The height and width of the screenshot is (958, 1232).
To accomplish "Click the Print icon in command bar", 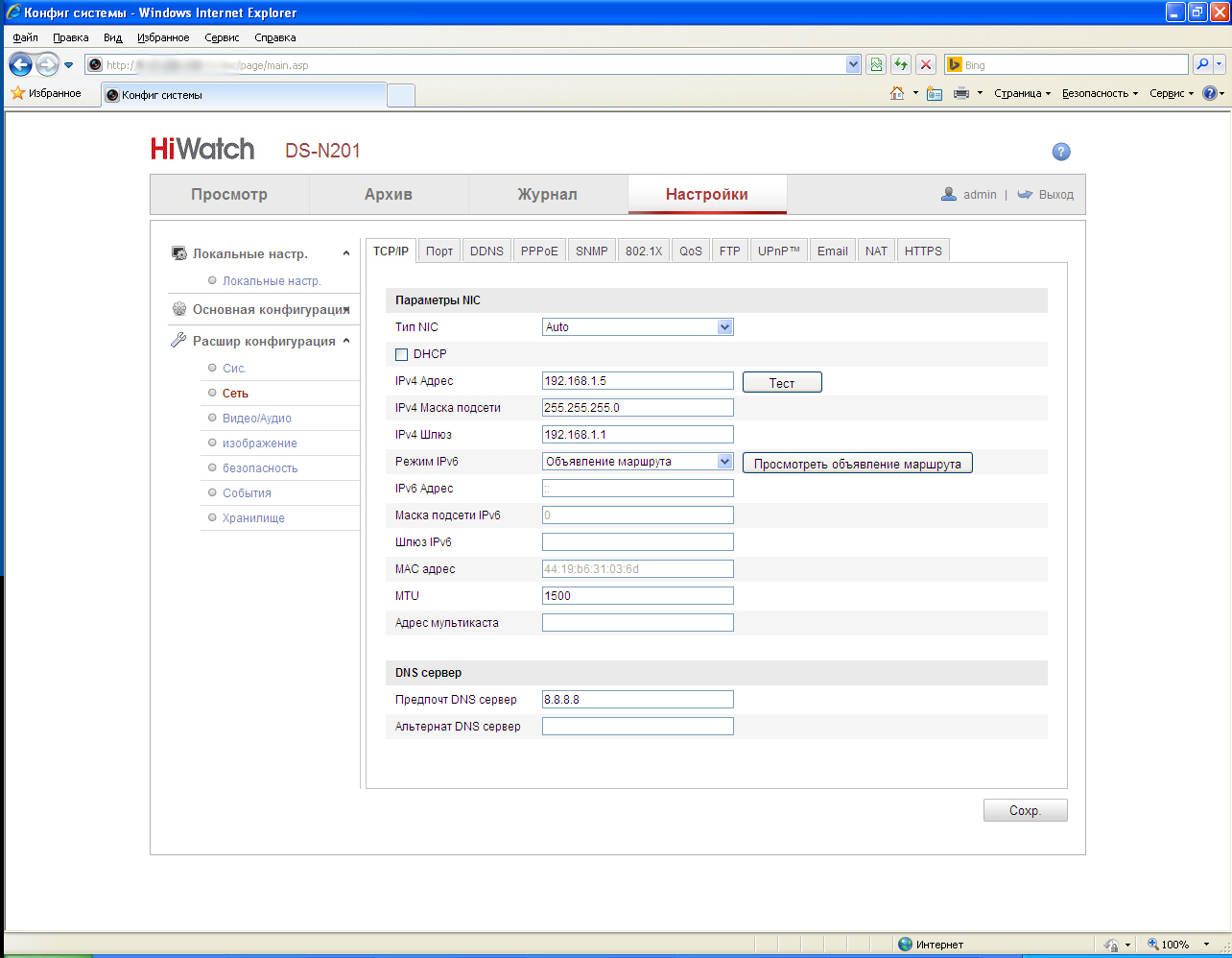I will 961,93.
